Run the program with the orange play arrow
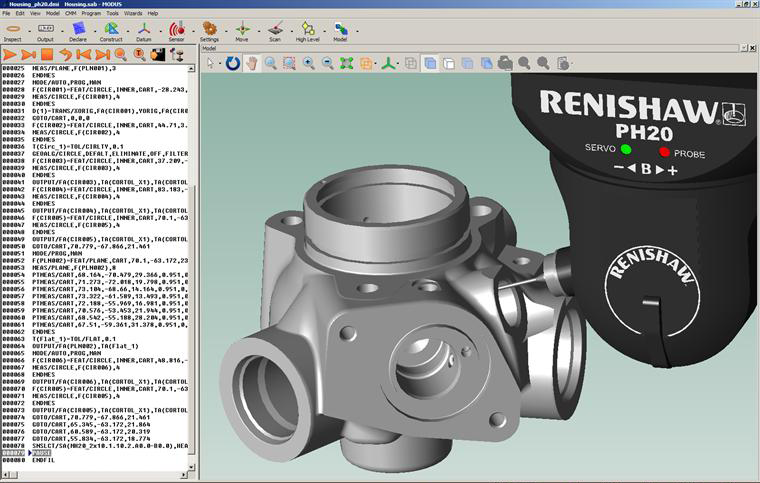 tap(9, 55)
